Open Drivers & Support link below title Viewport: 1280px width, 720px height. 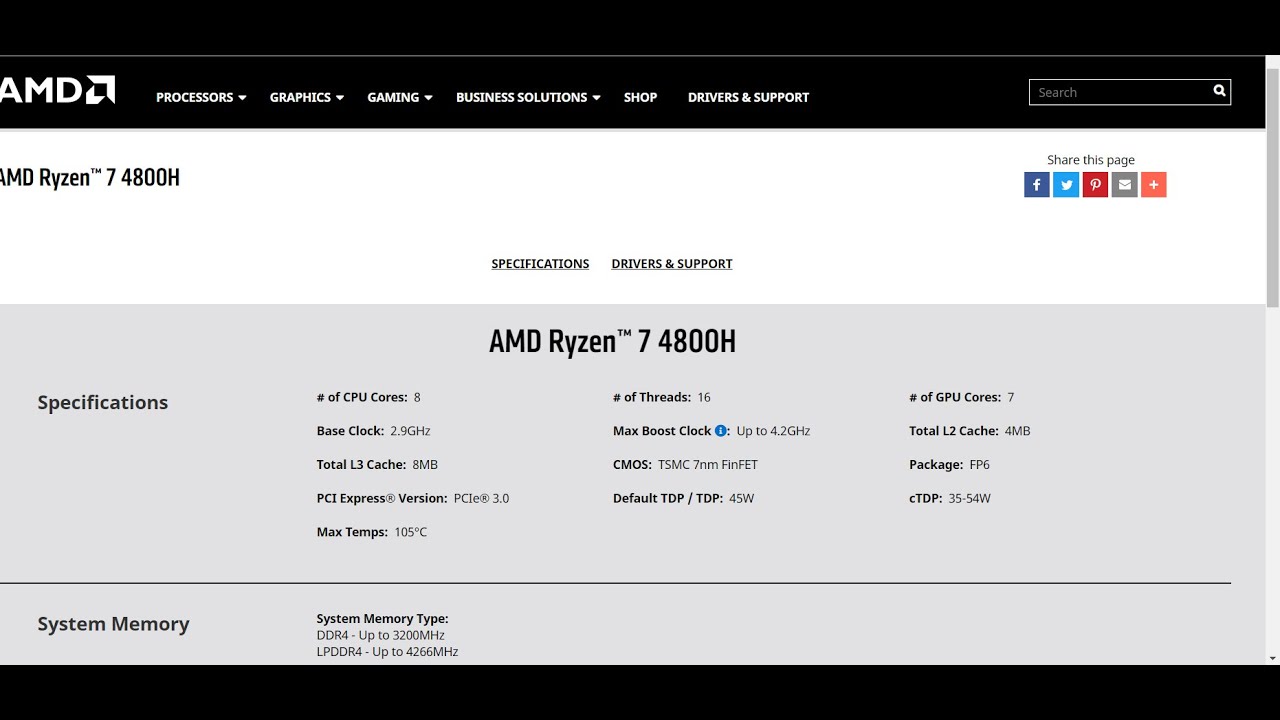672,264
